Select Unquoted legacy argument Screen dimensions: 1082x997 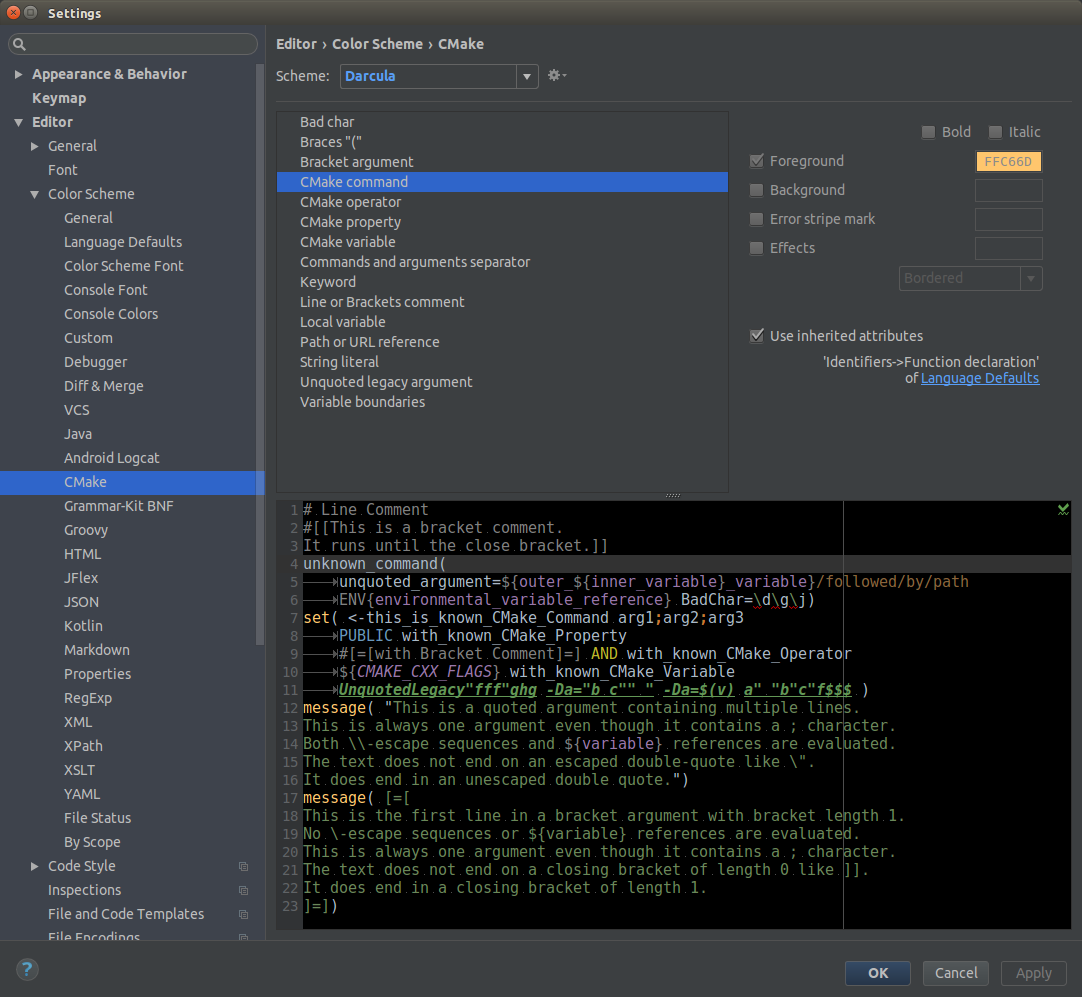pos(502,382)
